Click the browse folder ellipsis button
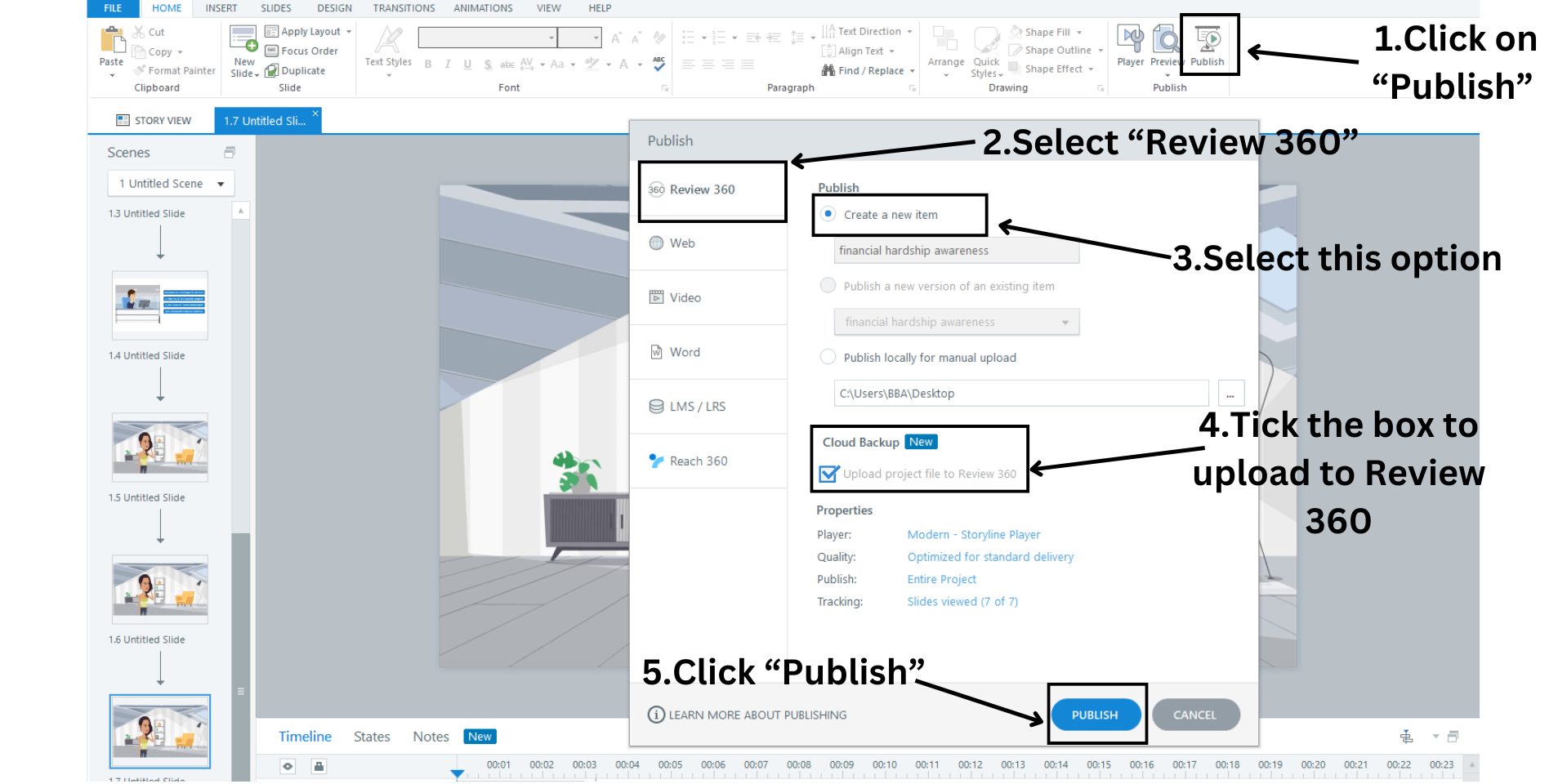This screenshot has width=1567, height=784. [1230, 394]
